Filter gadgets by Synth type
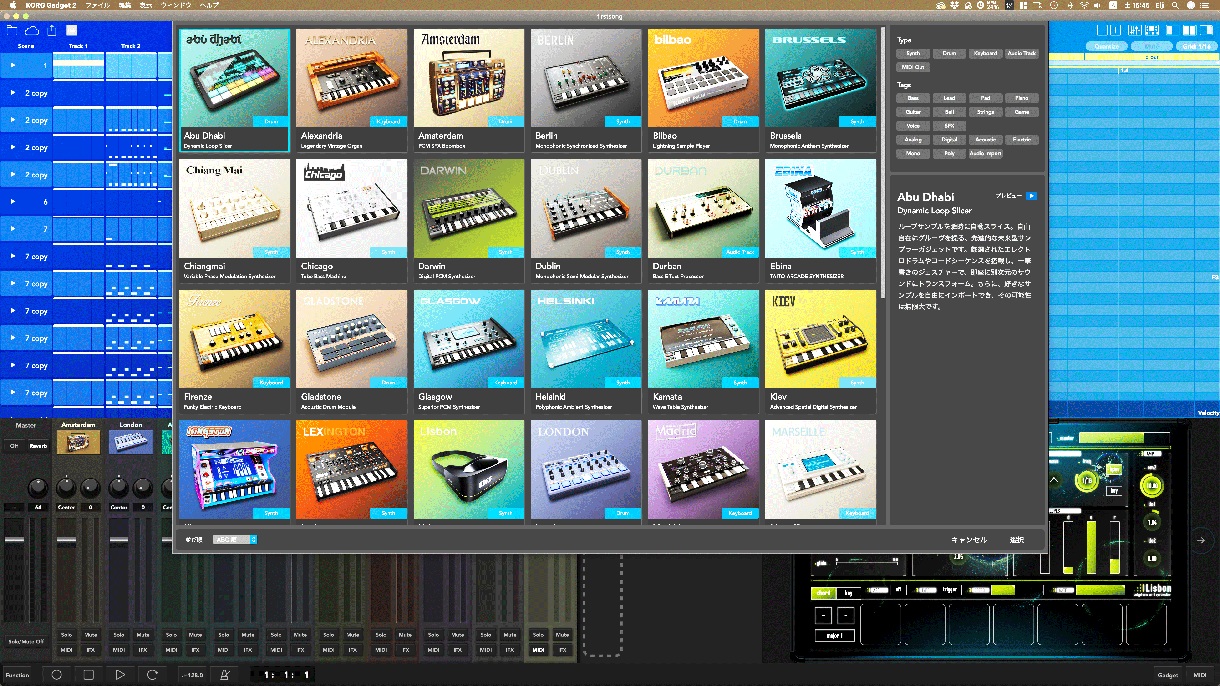 coord(912,53)
